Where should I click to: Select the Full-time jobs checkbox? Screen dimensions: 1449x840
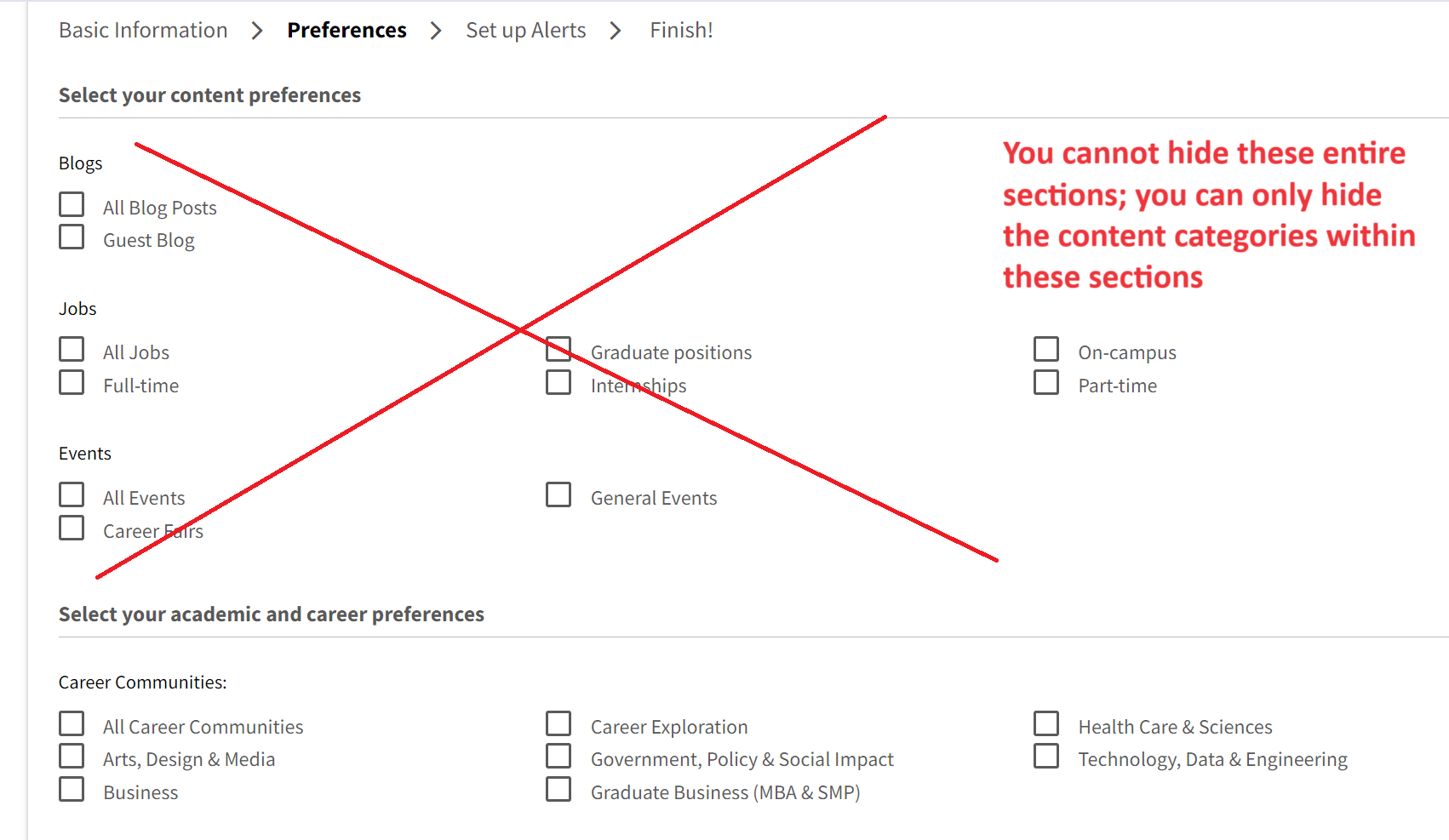[x=72, y=383]
